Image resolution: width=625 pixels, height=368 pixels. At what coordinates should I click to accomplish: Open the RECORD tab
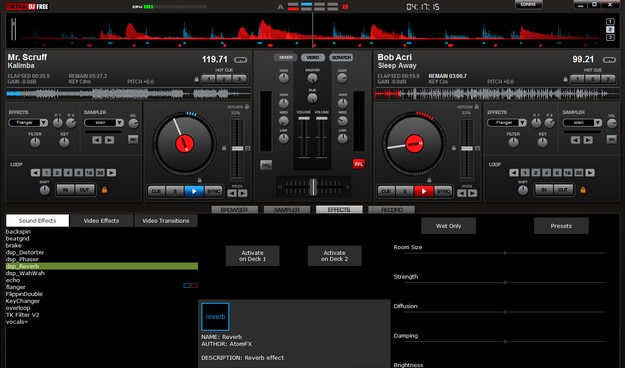[391, 210]
